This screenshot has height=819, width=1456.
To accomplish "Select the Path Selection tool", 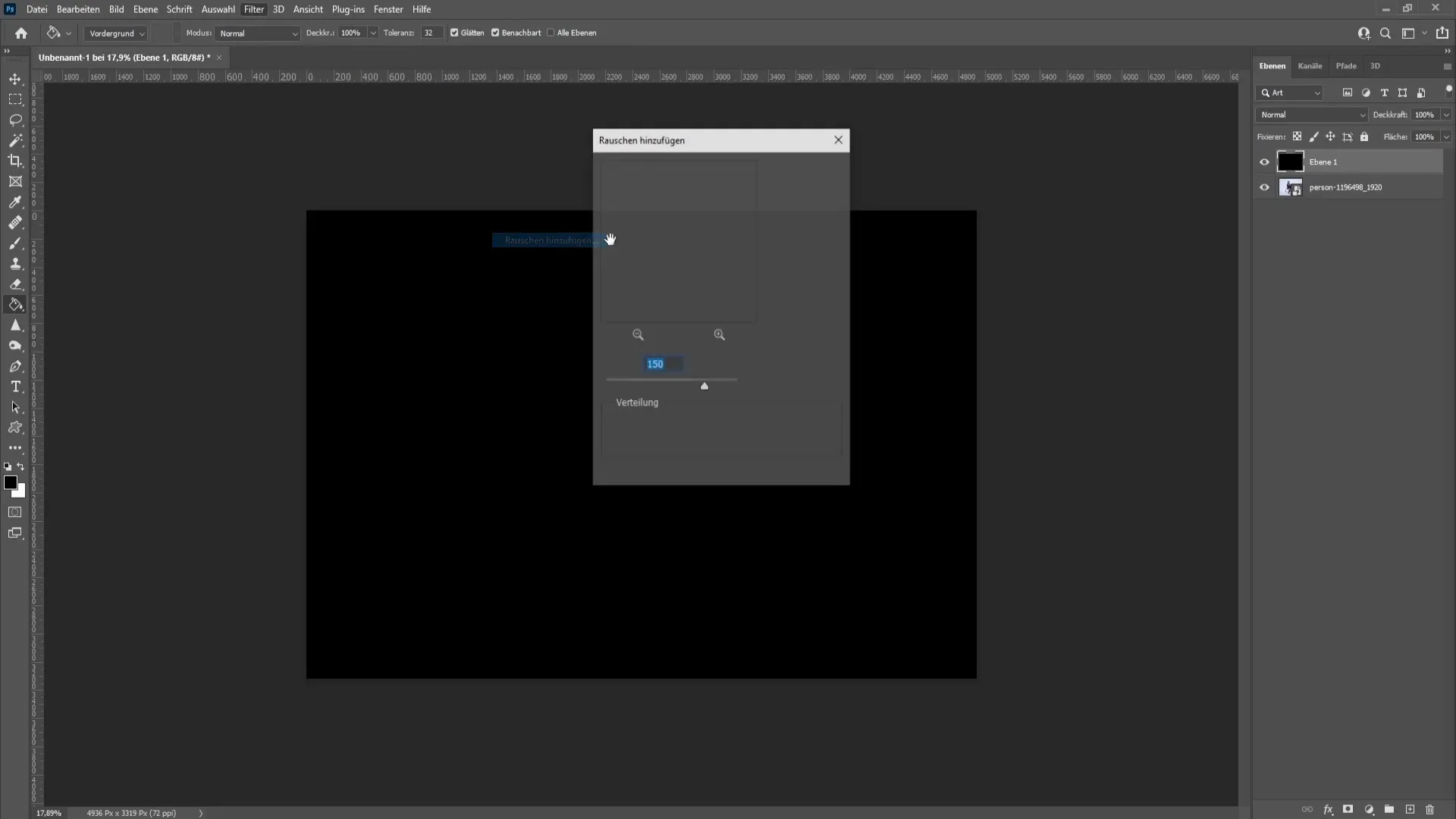I will point(15,407).
